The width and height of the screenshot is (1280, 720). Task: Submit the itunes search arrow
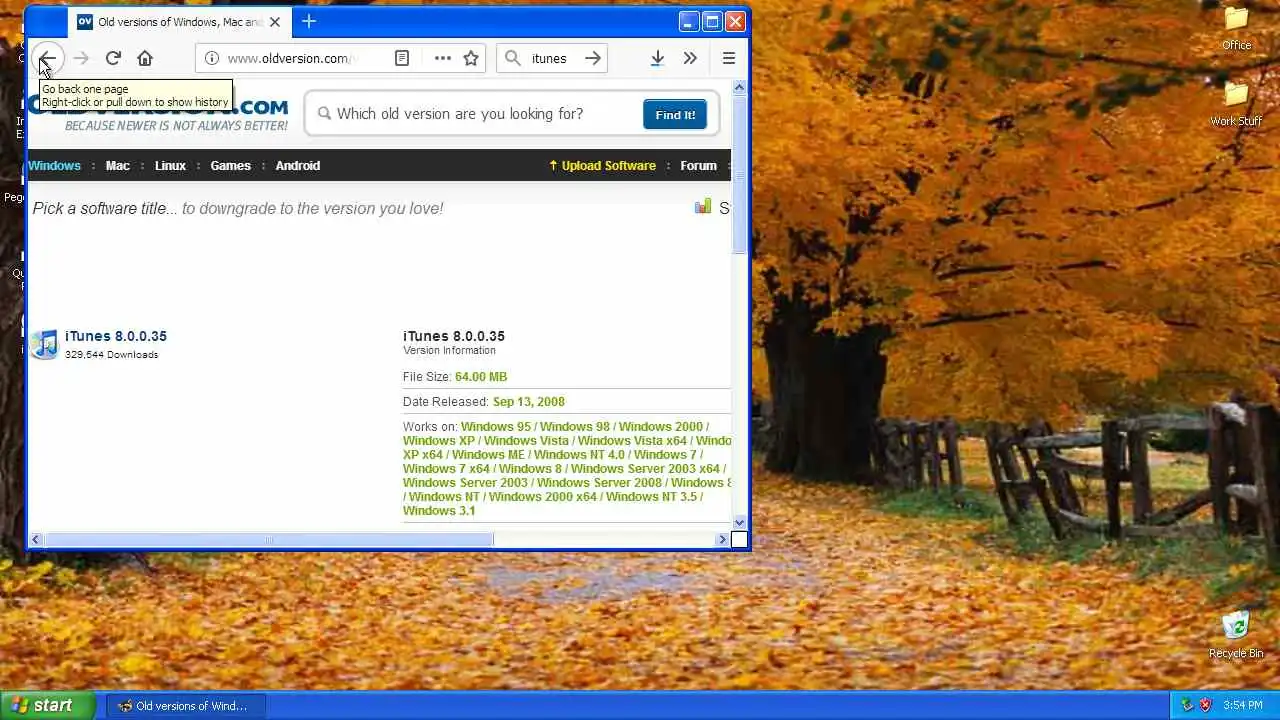tap(593, 58)
